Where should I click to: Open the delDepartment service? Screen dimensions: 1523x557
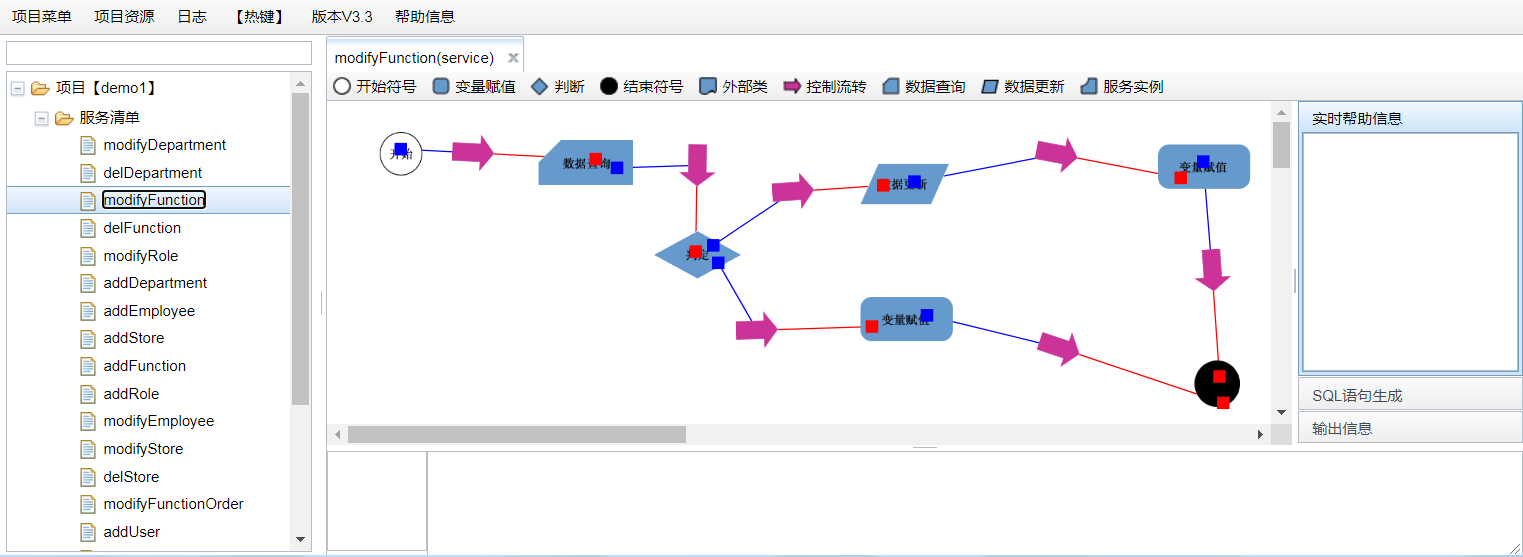pyautogui.click(x=153, y=172)
